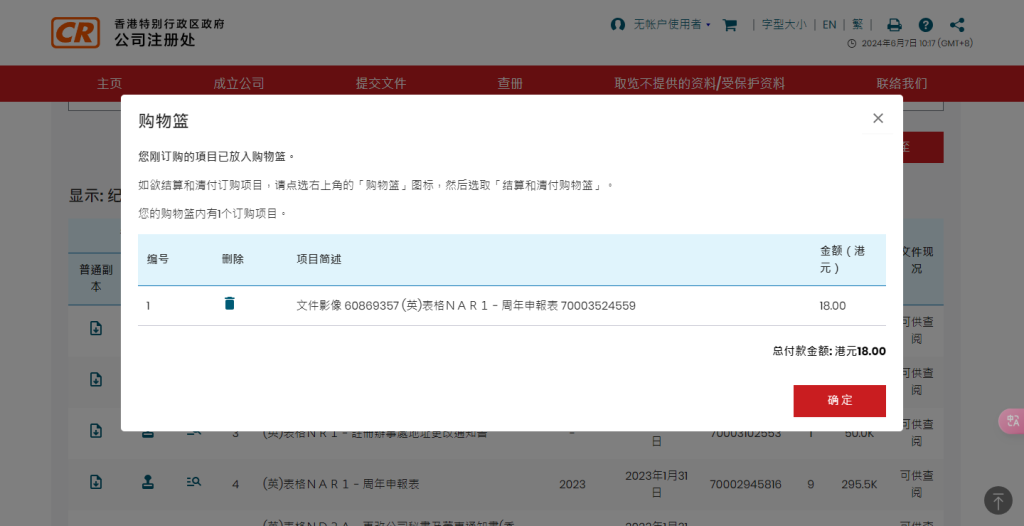The height and width of the screenshot is (526, 1024).
Task: Switch language to EN
Action: tap(829, 24)
